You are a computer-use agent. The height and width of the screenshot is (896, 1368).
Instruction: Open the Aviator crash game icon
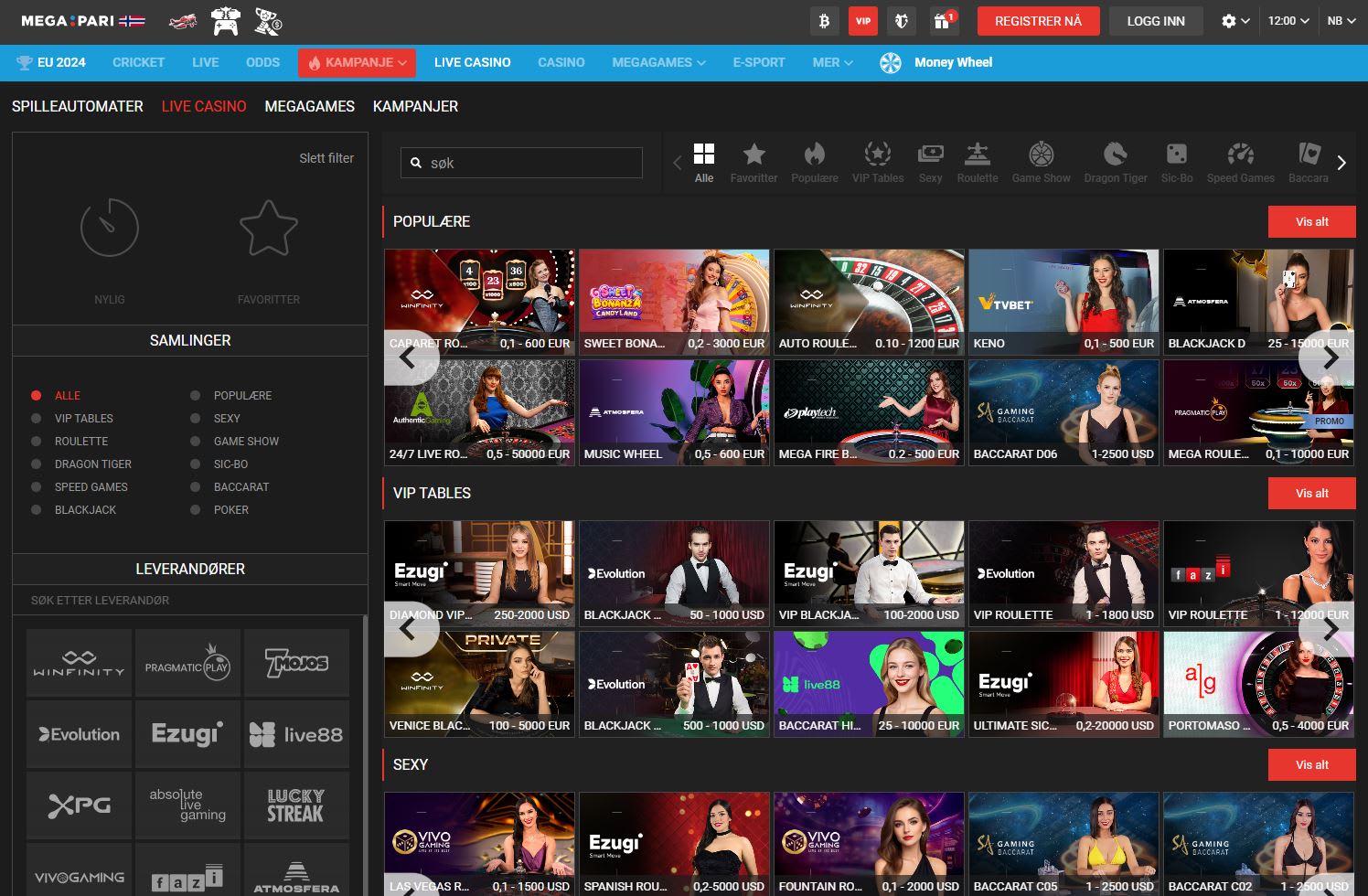click(x=182, y=20)
